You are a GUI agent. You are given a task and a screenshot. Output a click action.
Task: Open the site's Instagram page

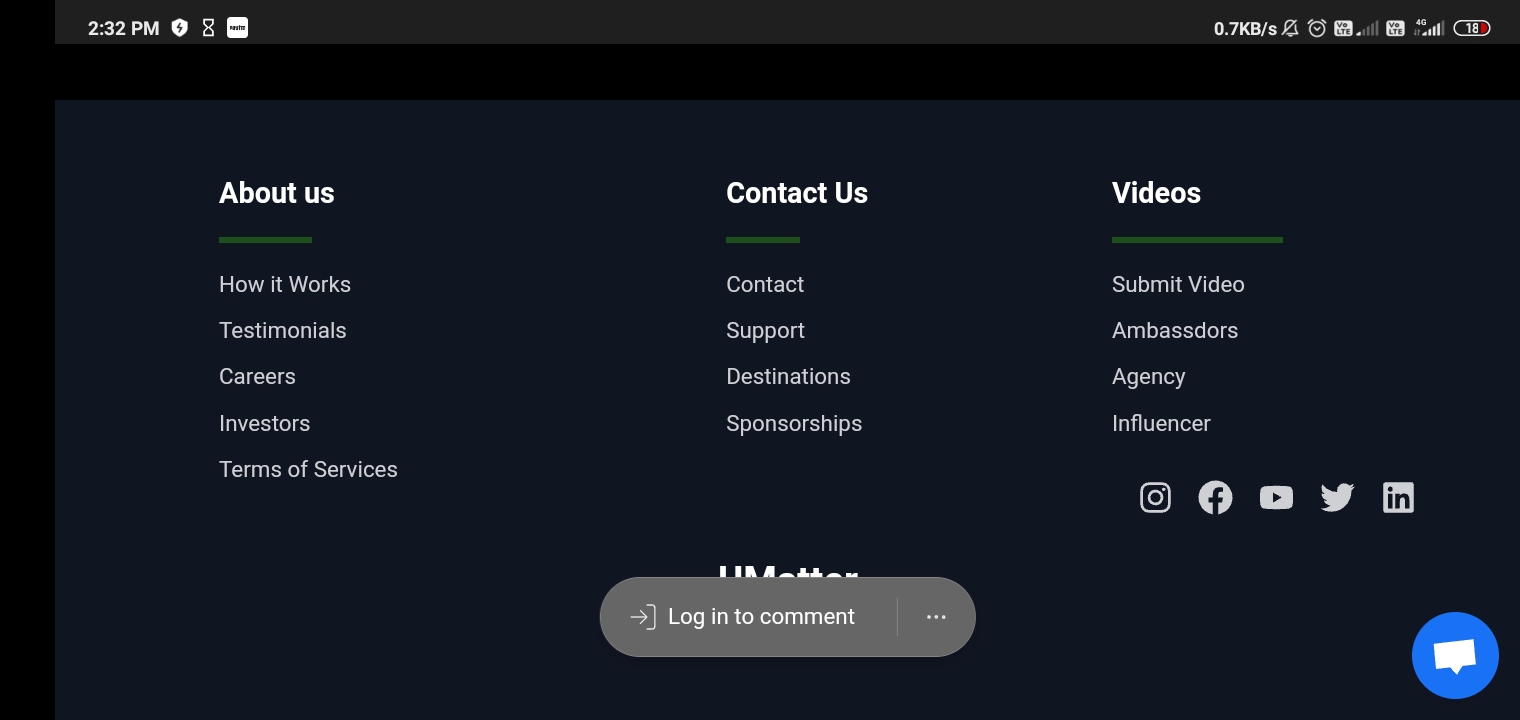click(x=1155, y=497)
